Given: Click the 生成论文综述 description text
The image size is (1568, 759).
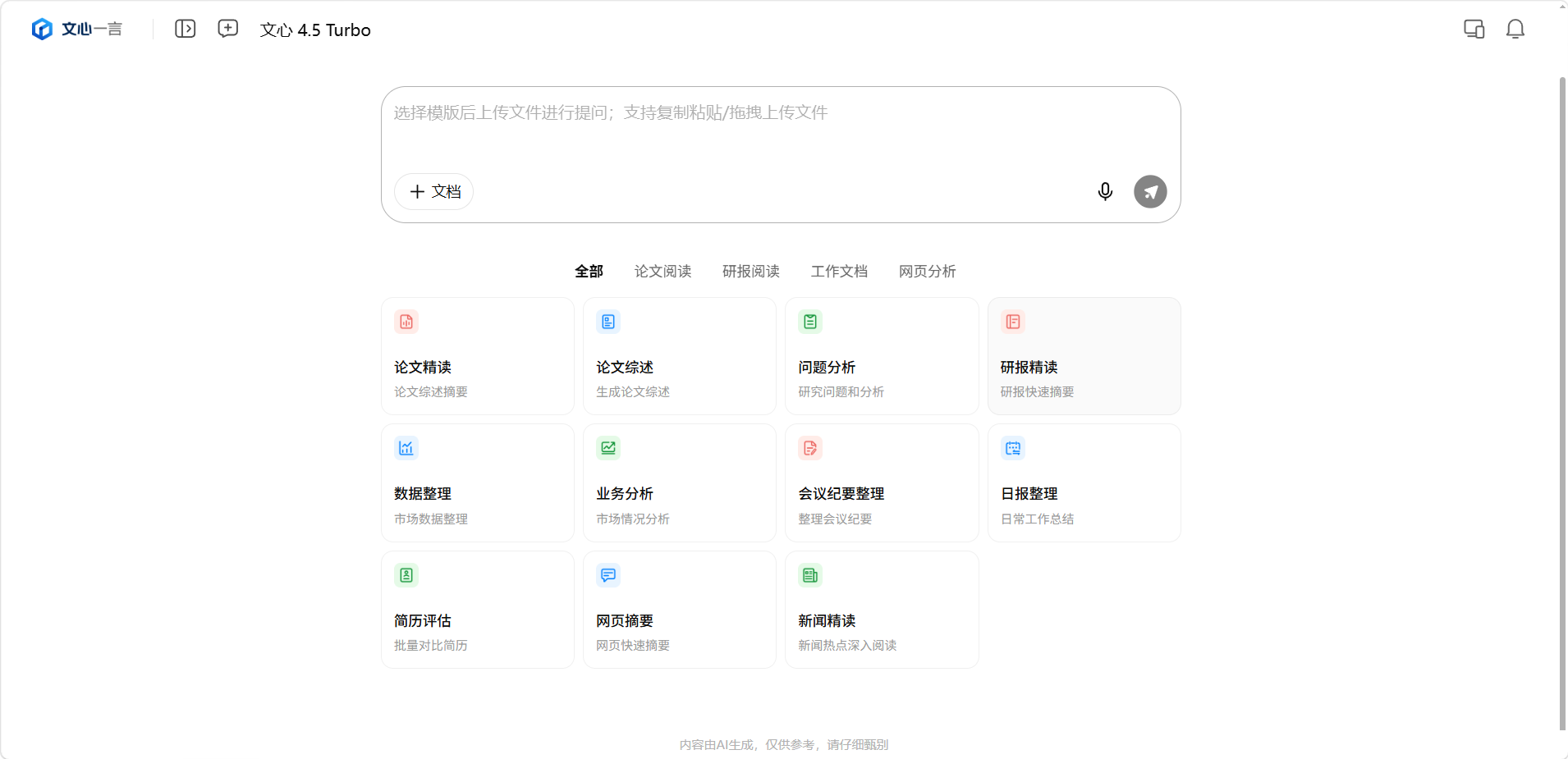Looking at the screenshot, I should coord(633,392).
